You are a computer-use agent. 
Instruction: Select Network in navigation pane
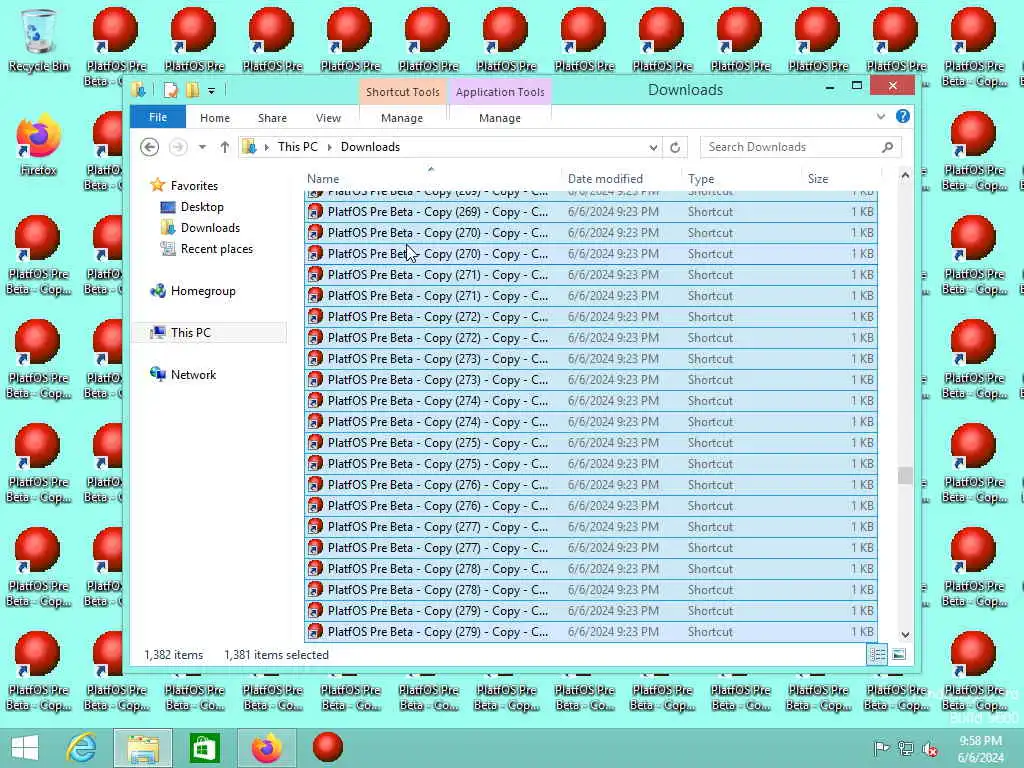[193, 374]
